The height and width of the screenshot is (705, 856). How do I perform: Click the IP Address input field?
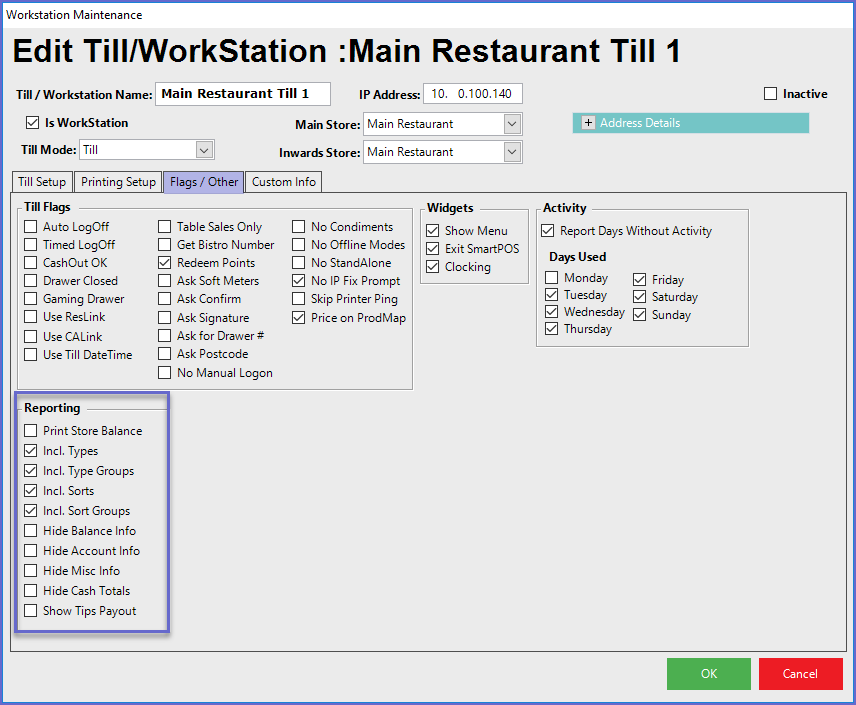point(472,94)
